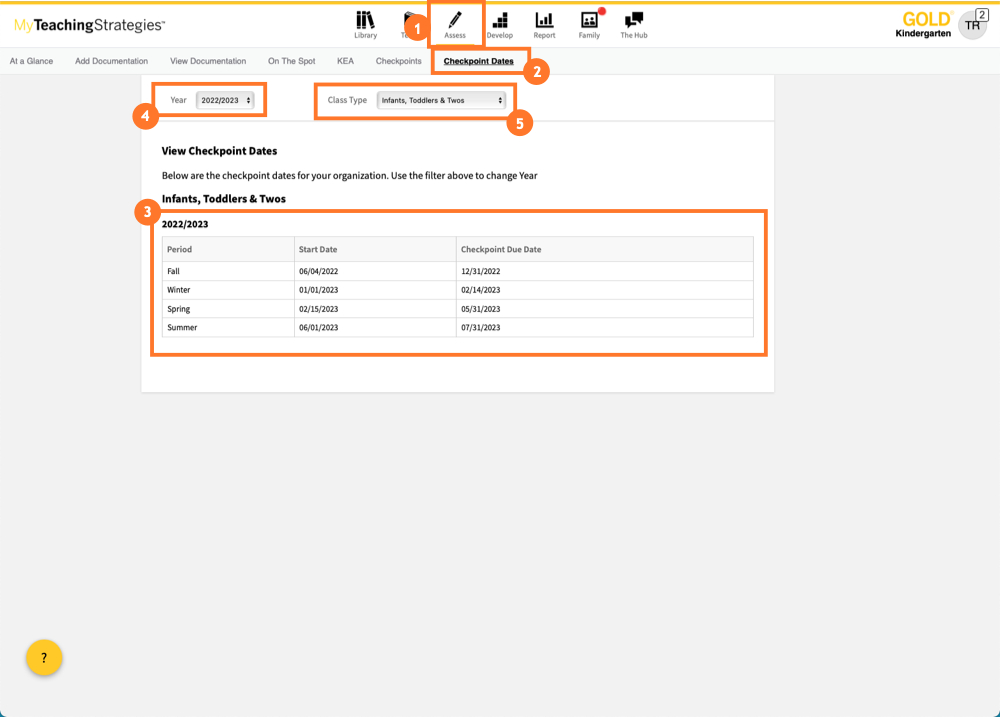
Task: Open the View Documentation tab
Action: tap(208, 61)
